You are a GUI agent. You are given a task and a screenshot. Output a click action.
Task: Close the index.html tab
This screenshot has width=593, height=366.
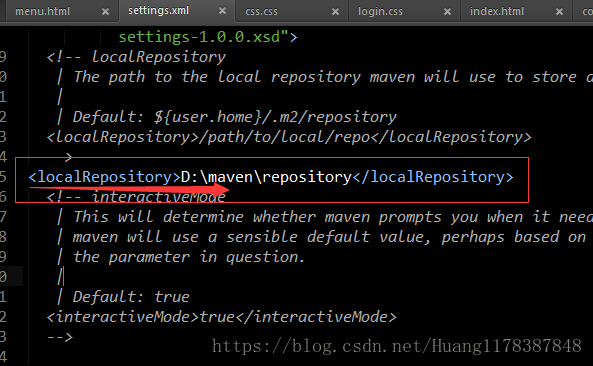pyautogui.click(x=559, y=12)
